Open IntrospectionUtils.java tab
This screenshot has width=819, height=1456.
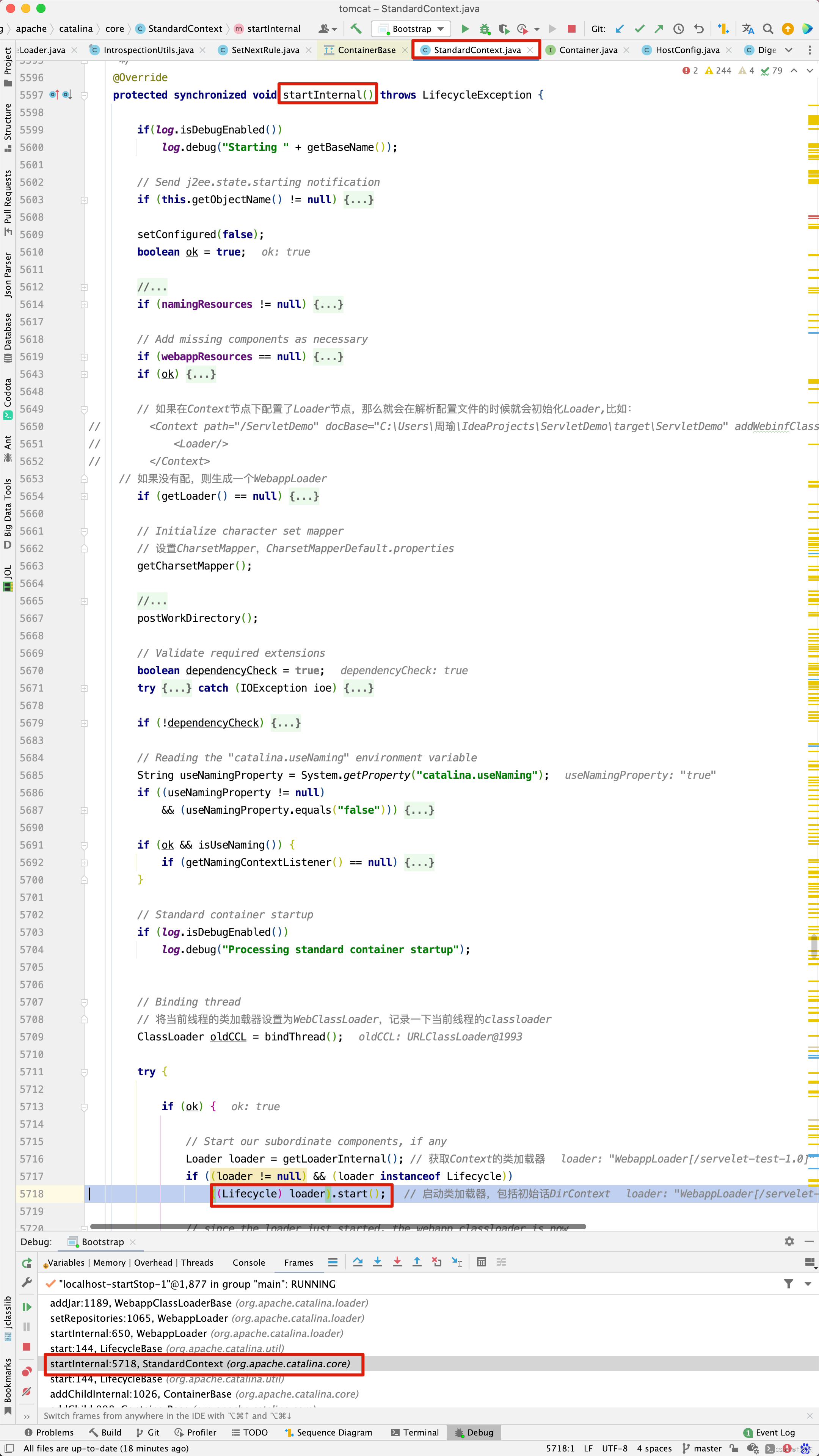(x=147, y=50)
